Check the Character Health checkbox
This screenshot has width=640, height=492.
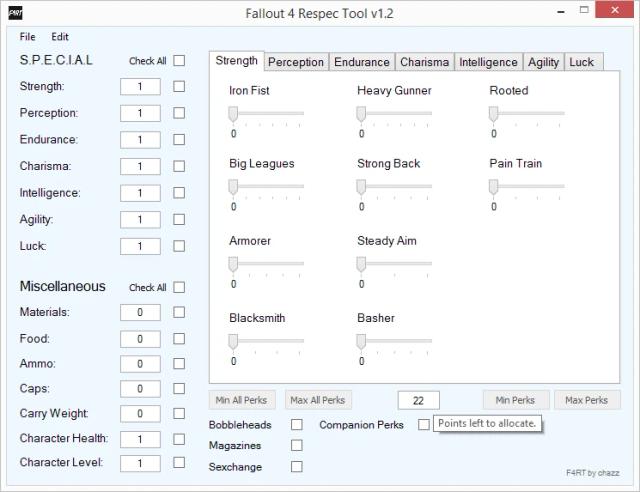pos(179,439)
